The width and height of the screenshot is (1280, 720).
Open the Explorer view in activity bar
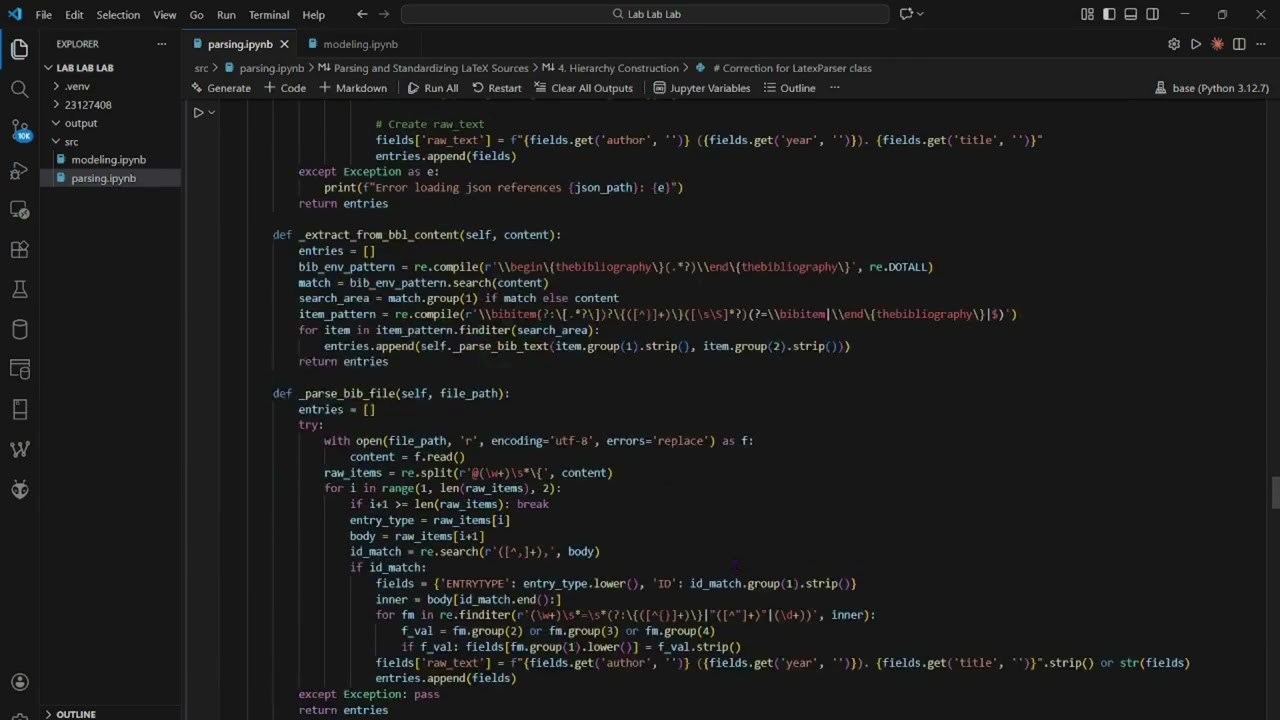coord(19,49)
